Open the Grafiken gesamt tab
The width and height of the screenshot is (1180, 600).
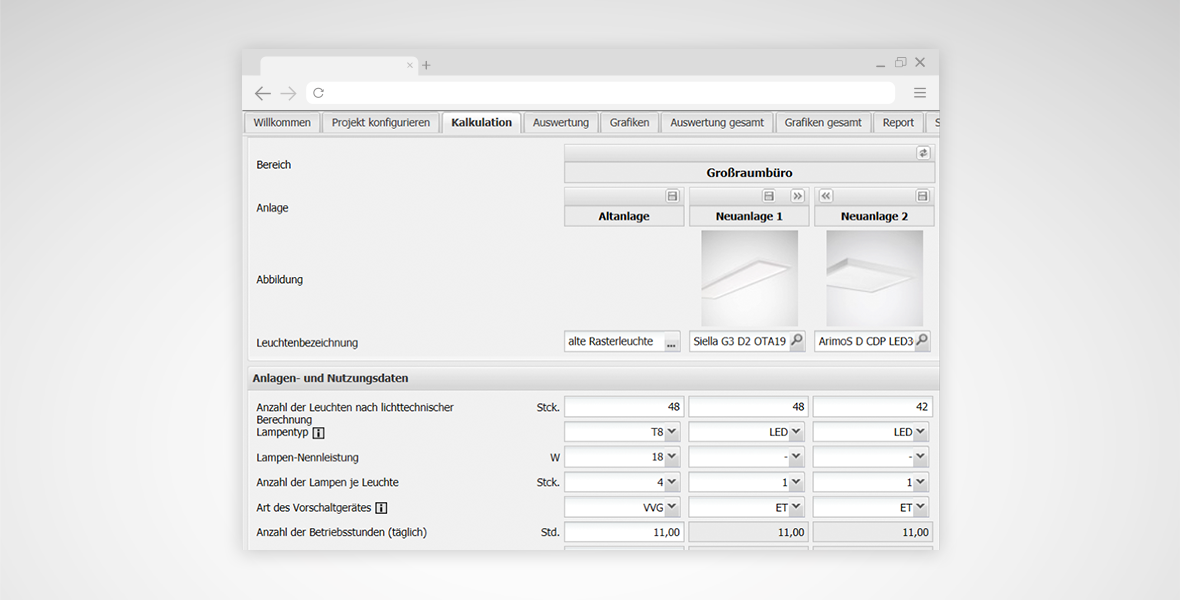click(x=823, y=123)
